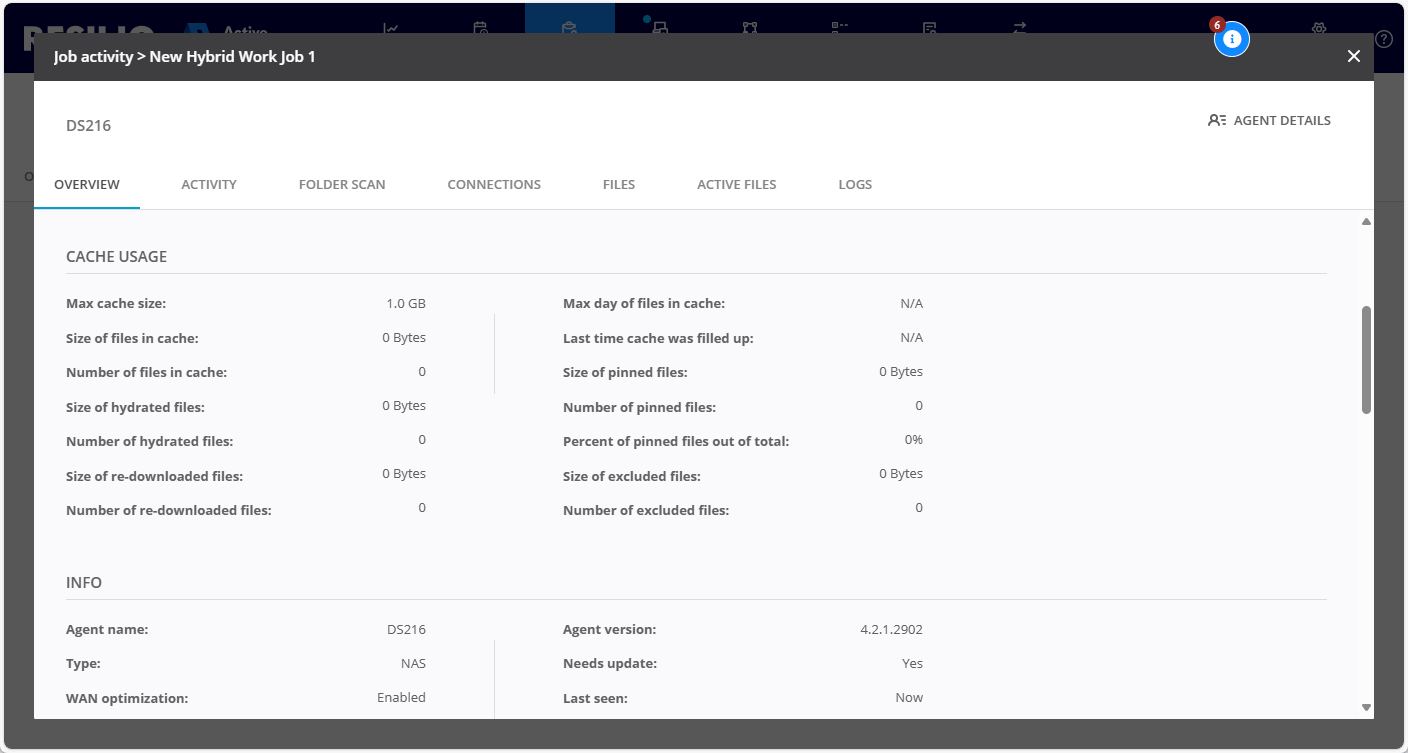Click the two-arrows transfer icon in top navigation
The image size is (1408, 753).
click(1019, 29)
